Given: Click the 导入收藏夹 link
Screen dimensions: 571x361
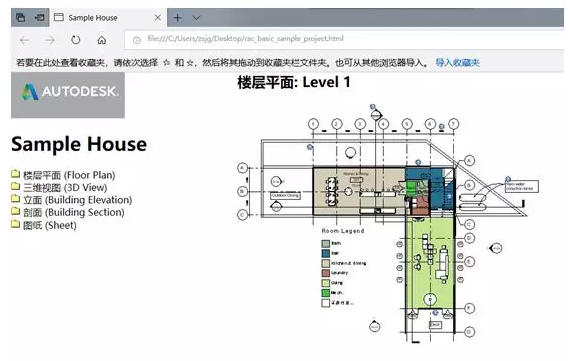Looking at the screenshot, I should (457, 63).
